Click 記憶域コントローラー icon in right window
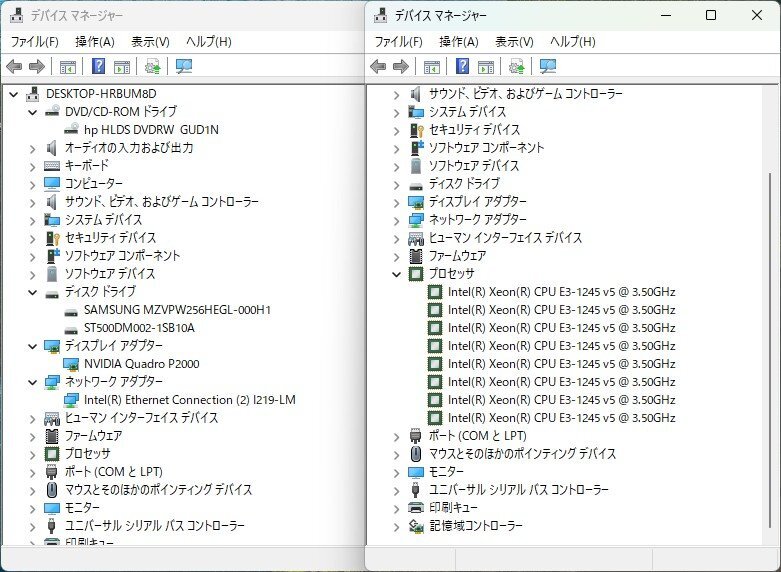 tap(416, 526)
